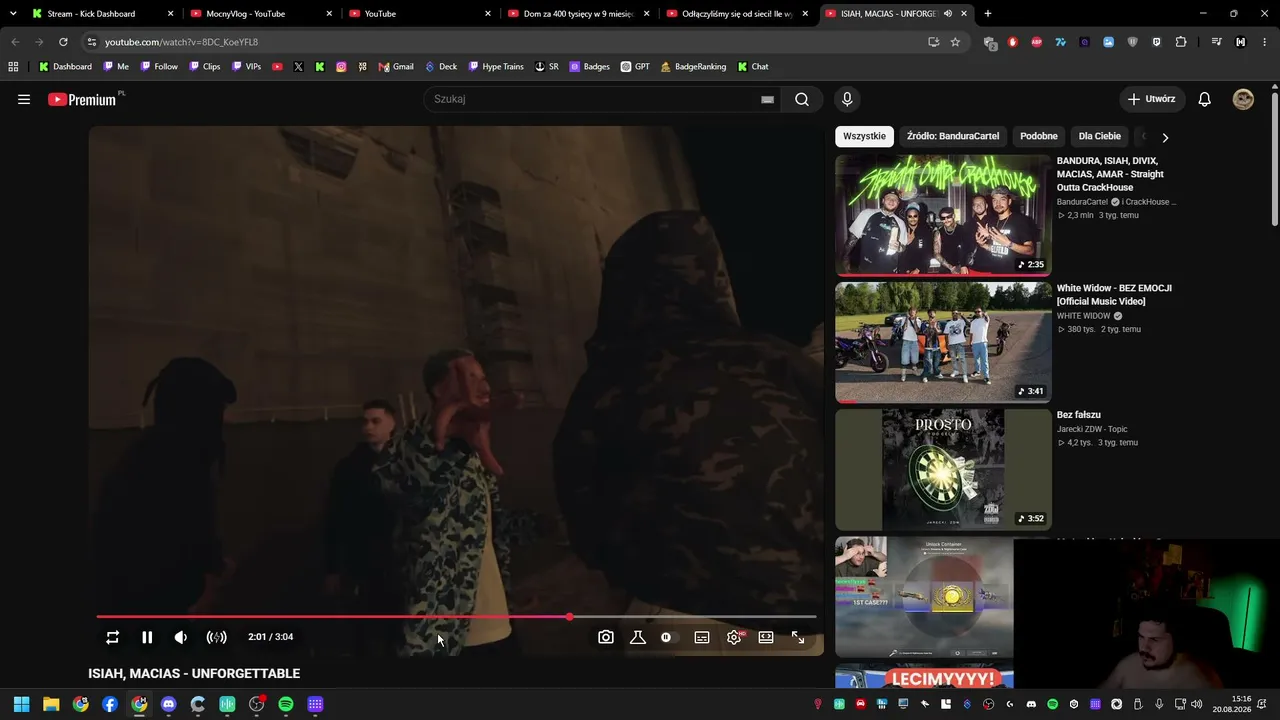Open Straight Outta CrackHouse video thumbnail
This screenshot has width=1280, height=720.
pyautogui.click(x=943, y=214)
